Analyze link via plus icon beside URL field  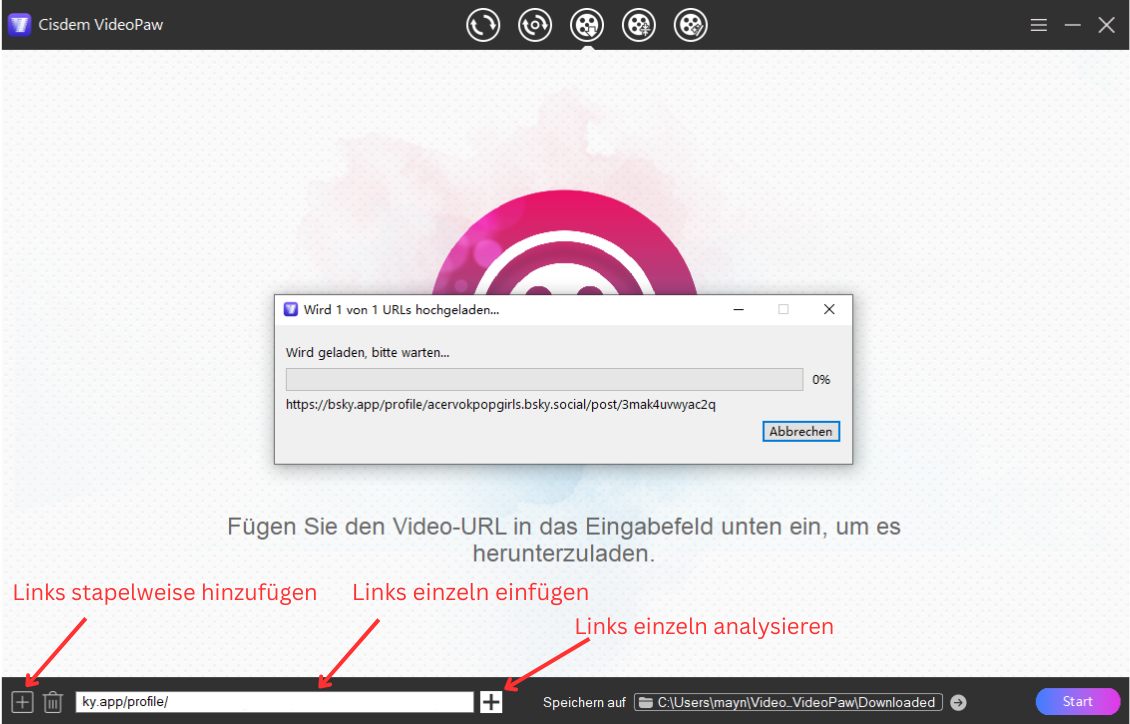490,702
